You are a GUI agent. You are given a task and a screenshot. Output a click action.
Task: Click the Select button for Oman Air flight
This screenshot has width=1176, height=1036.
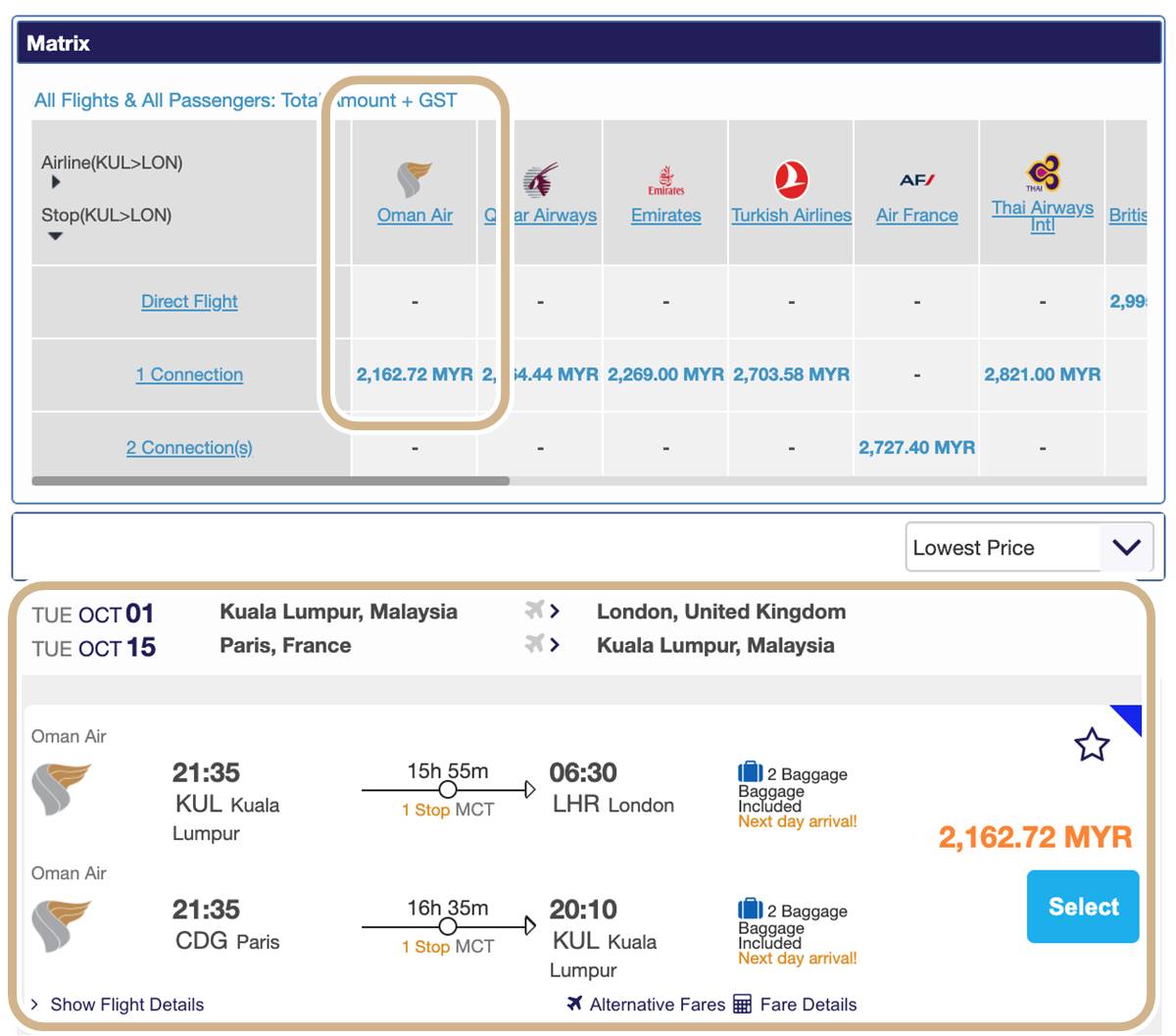pyautogui.click(x=1083, y=907)
